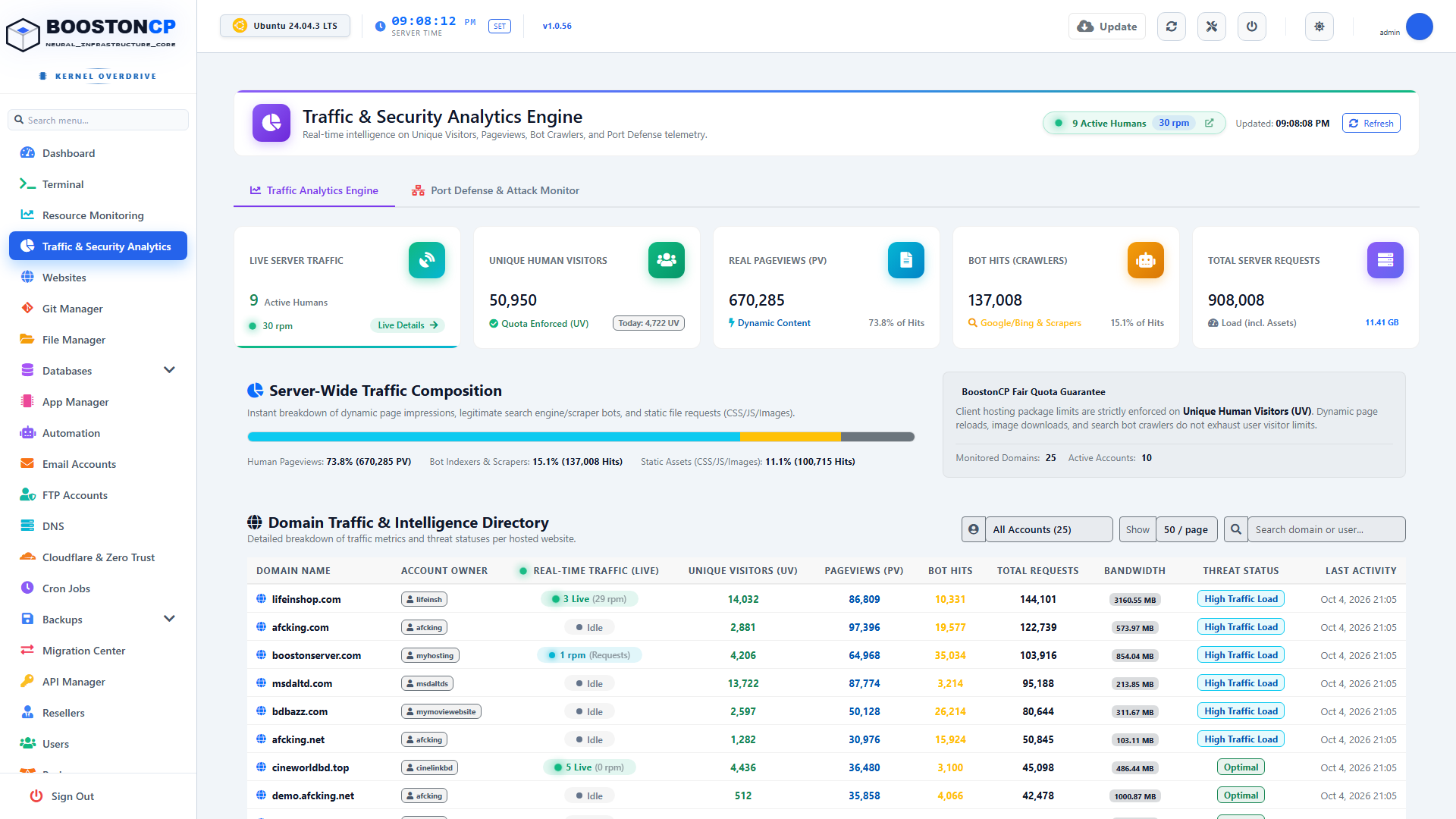
Task: Click the lifeinshop.com domain row
Action: click(x=826, y=599)
